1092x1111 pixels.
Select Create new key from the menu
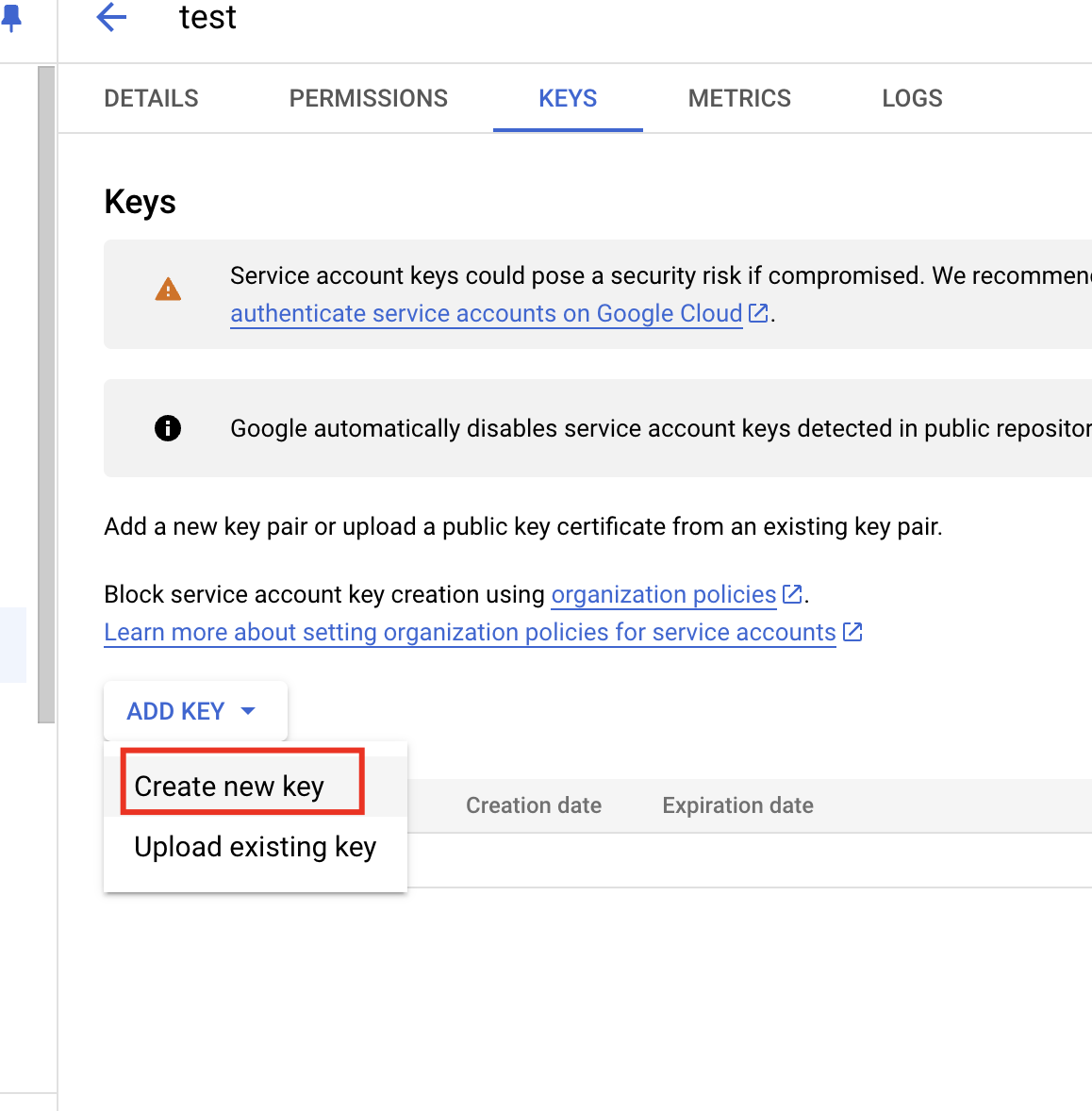click(x=229, y=786)
